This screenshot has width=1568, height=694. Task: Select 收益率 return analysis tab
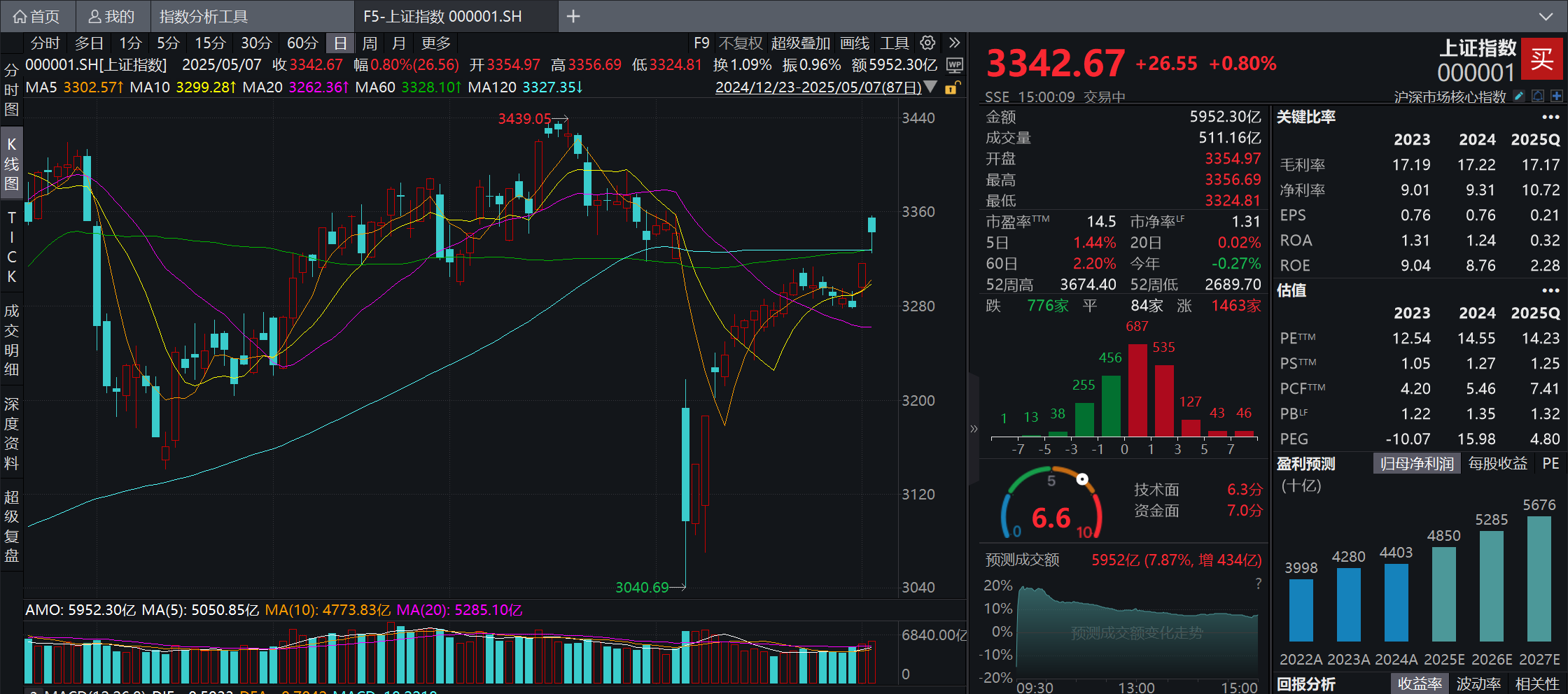click(x=1420, y=684)
